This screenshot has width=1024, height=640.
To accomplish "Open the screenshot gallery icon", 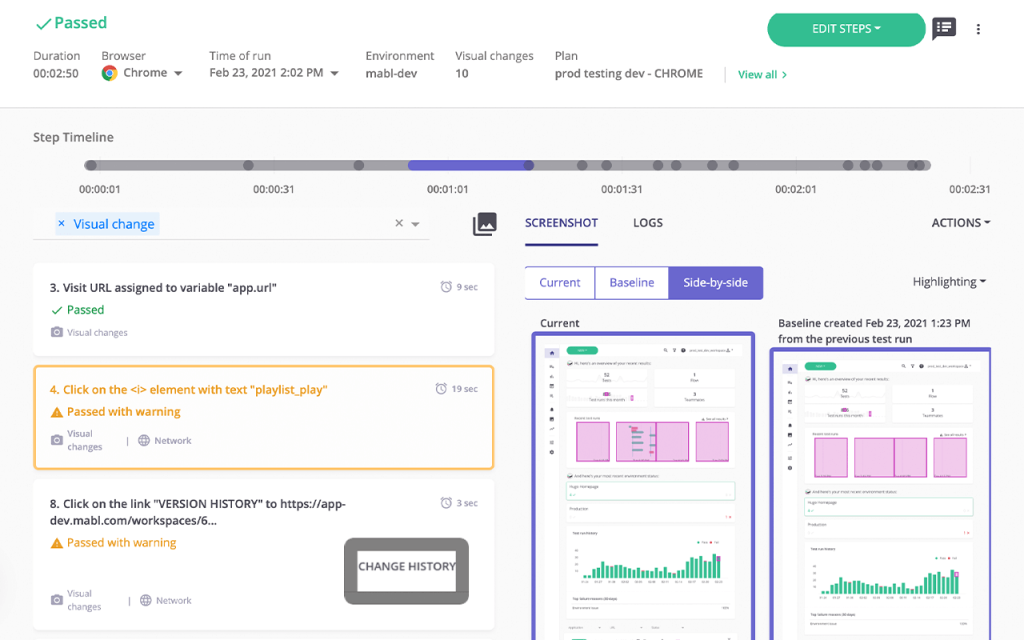I will [x=484, y=224].
